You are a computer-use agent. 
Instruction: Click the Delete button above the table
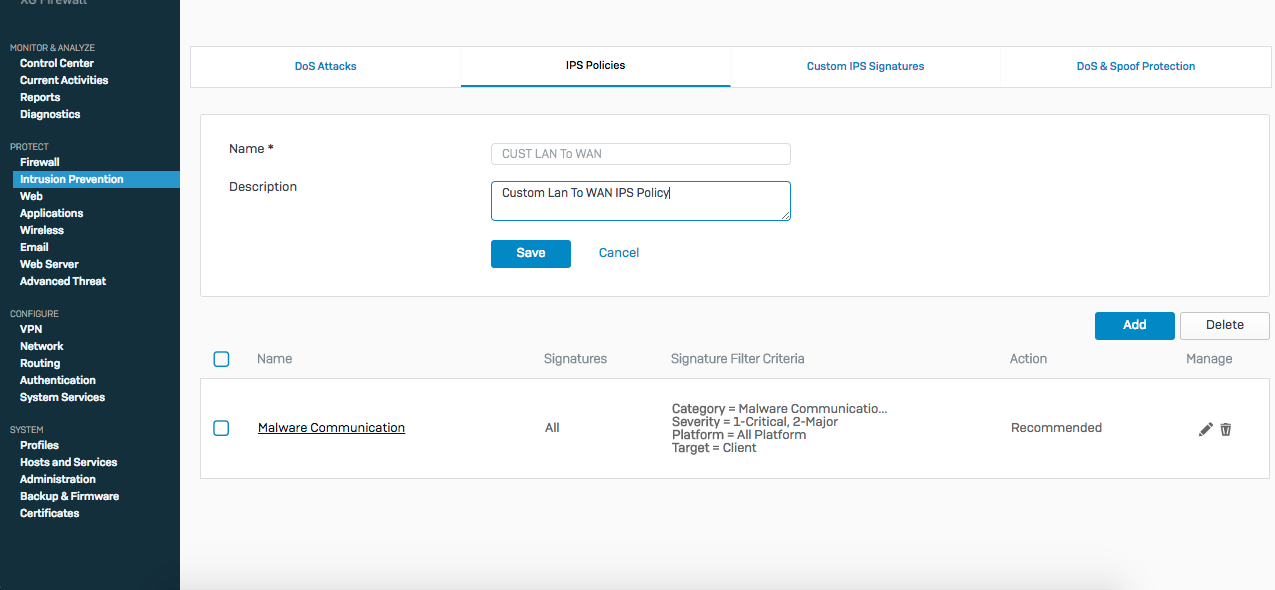pos(1225,325)
